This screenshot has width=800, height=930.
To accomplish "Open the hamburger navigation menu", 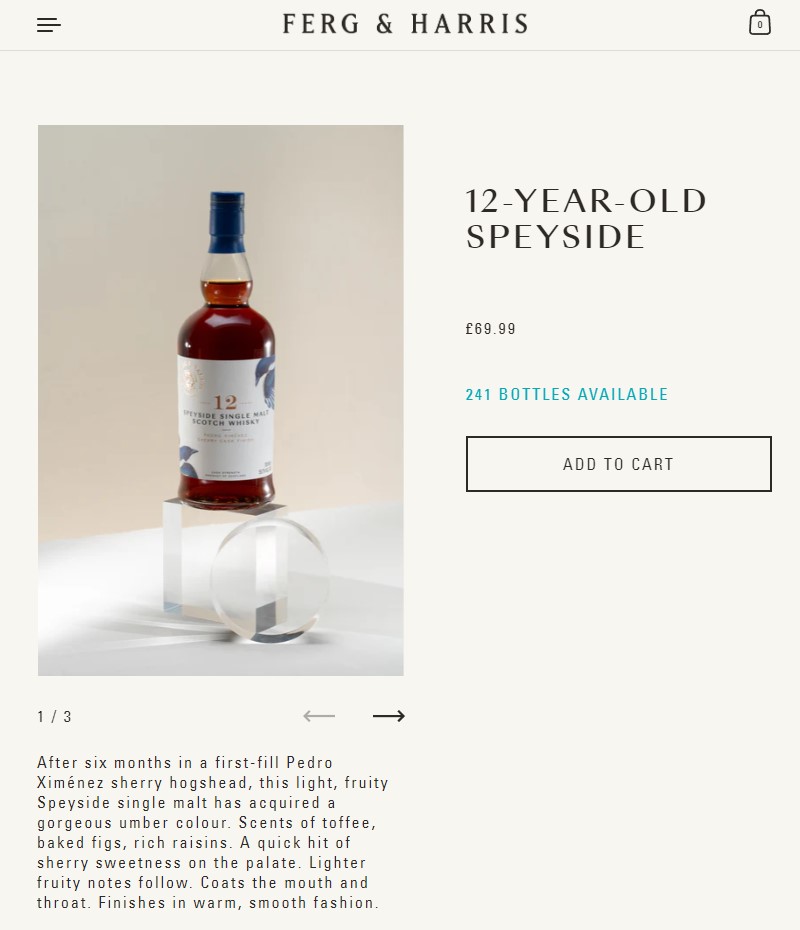I will pyautogui.click(x=49, y=25).
